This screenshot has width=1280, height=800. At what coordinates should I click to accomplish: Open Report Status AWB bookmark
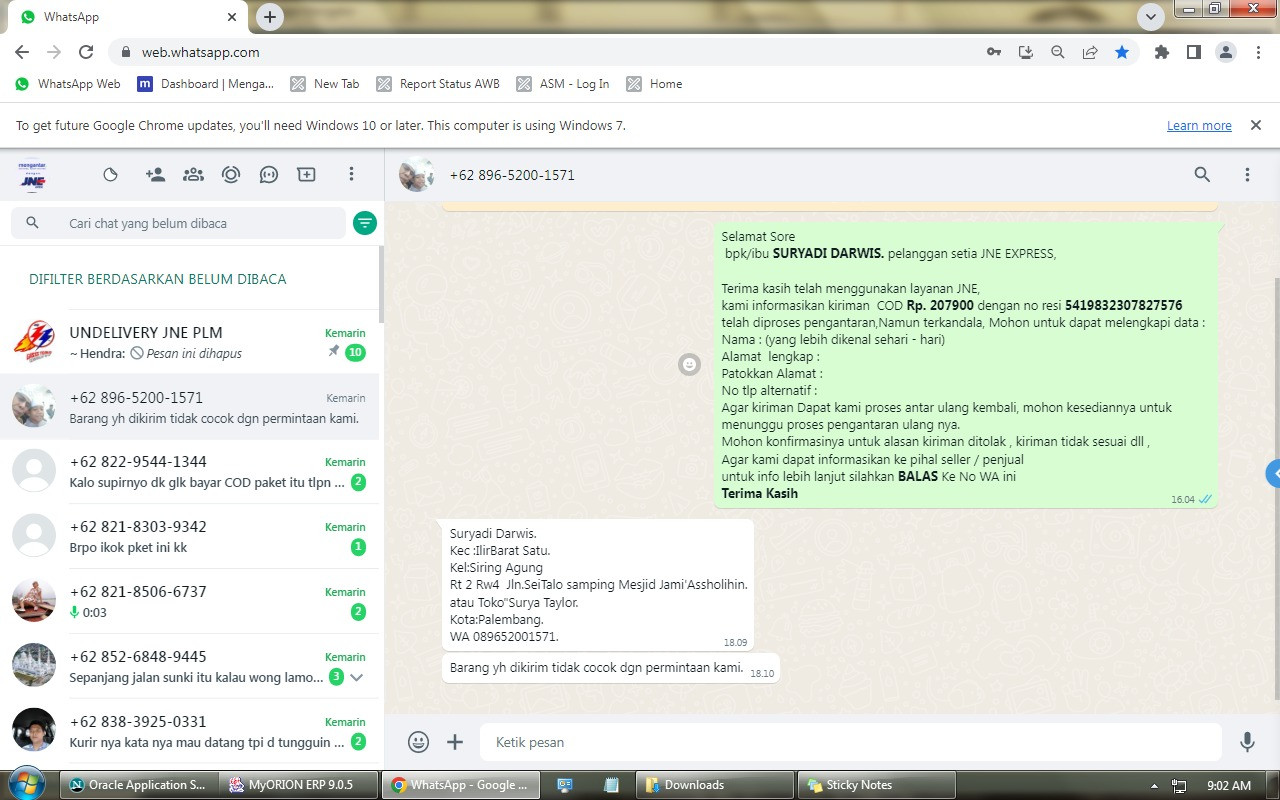point(438,84)
